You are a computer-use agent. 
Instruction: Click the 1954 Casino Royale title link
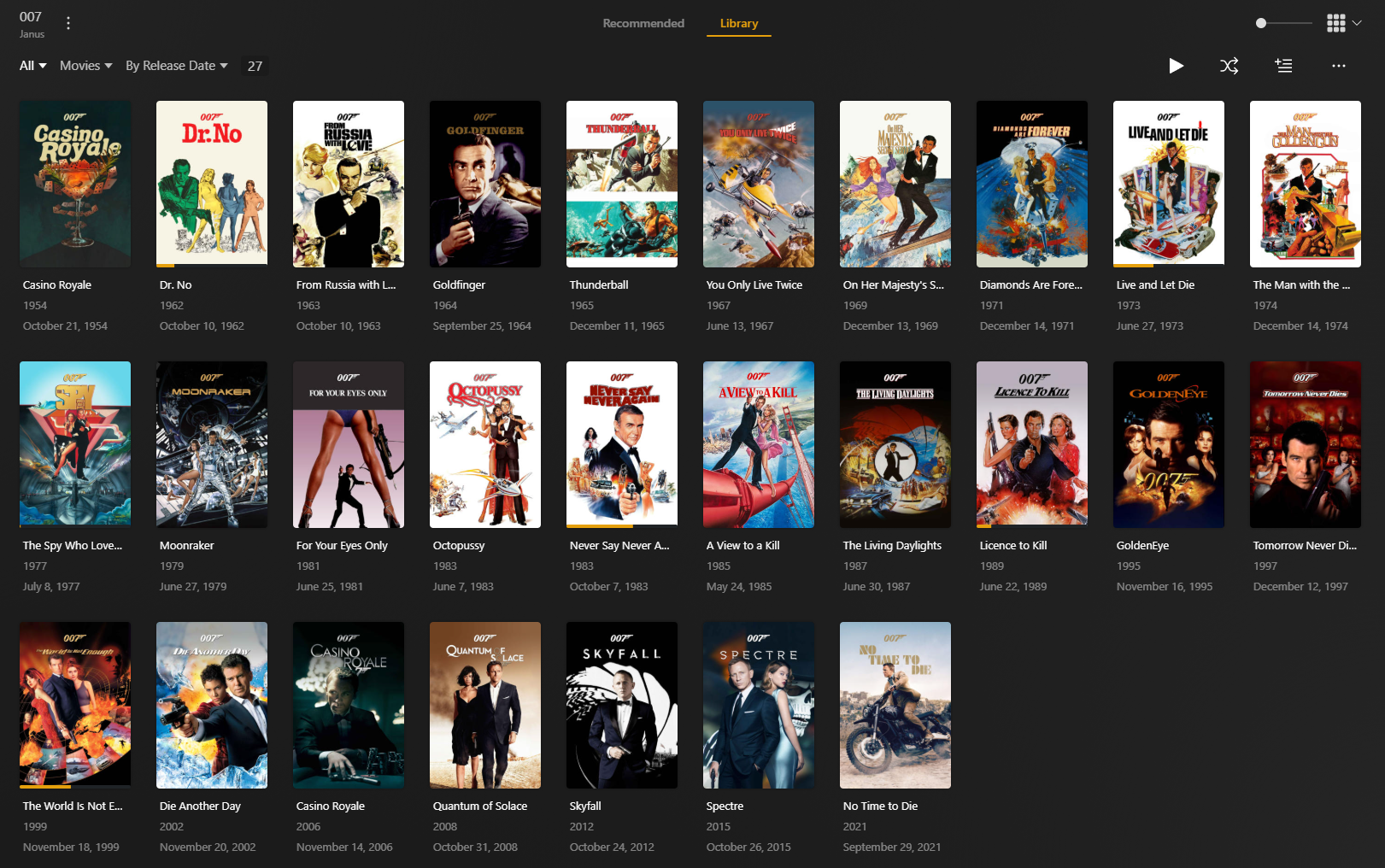[x=57, y=285]
